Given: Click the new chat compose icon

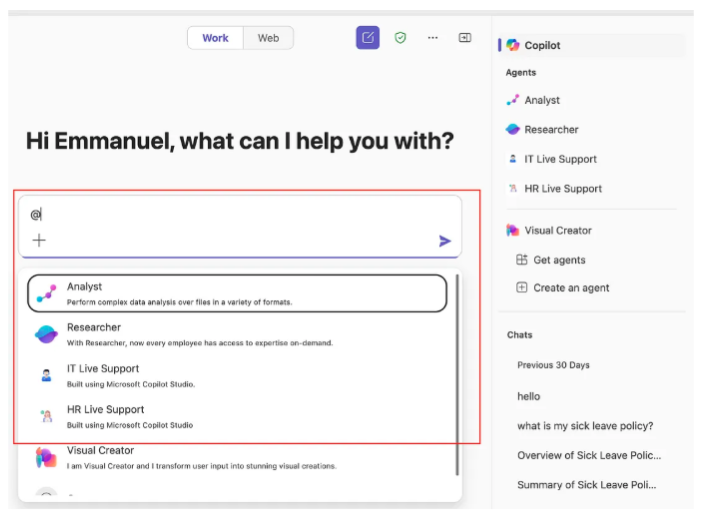Looking at the screenshot, I should click(x=367, y=38).
